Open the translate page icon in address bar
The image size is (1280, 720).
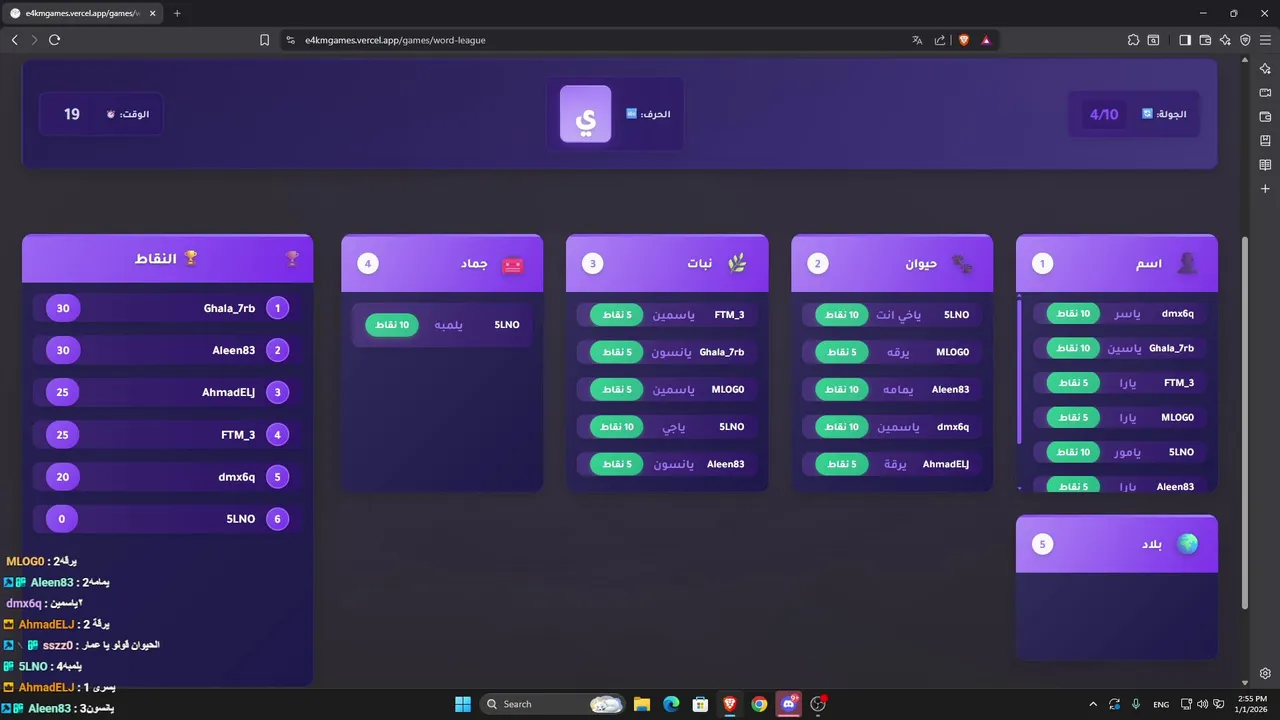917,40
